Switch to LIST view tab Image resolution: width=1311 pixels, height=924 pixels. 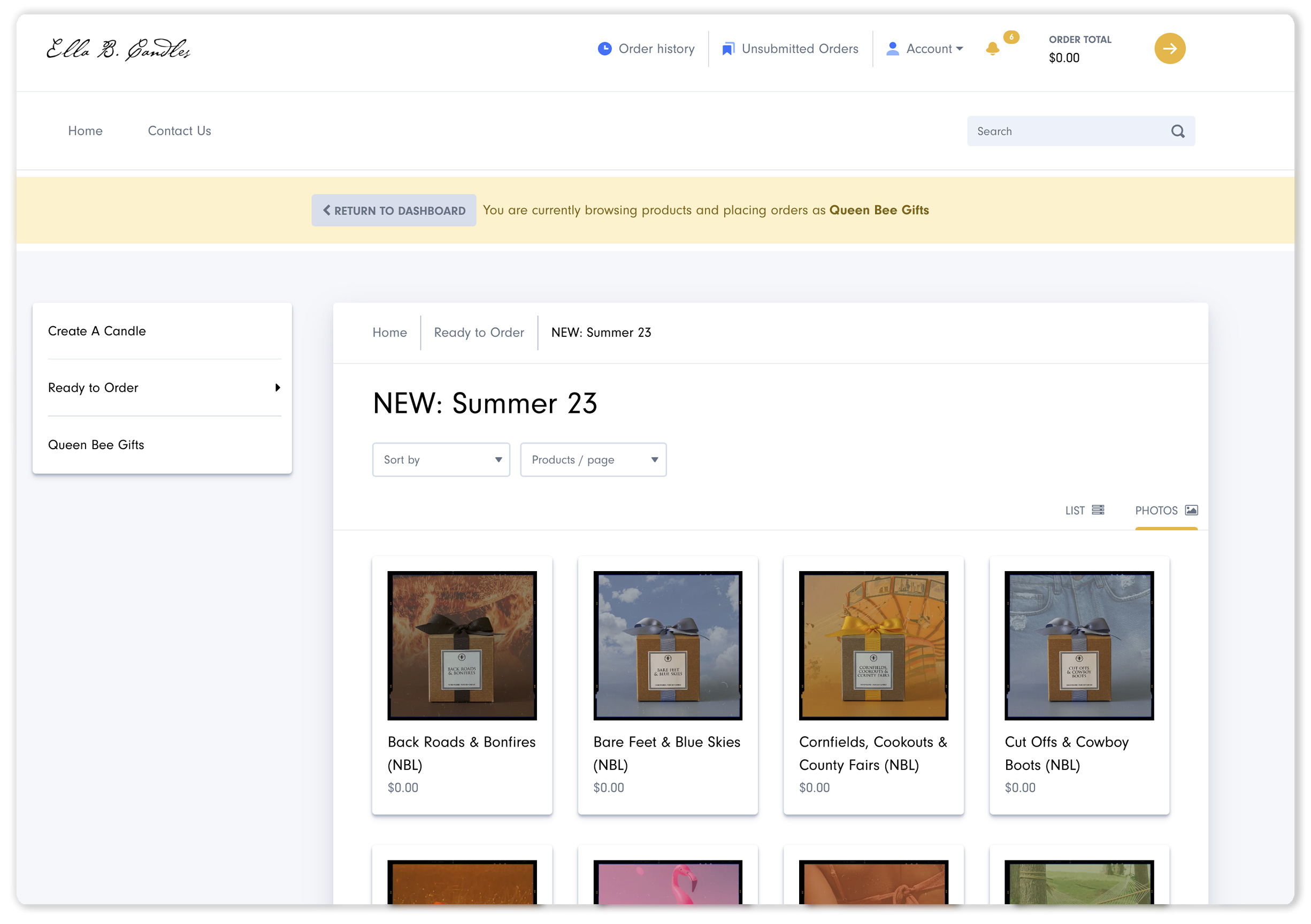pos(1085,511)
